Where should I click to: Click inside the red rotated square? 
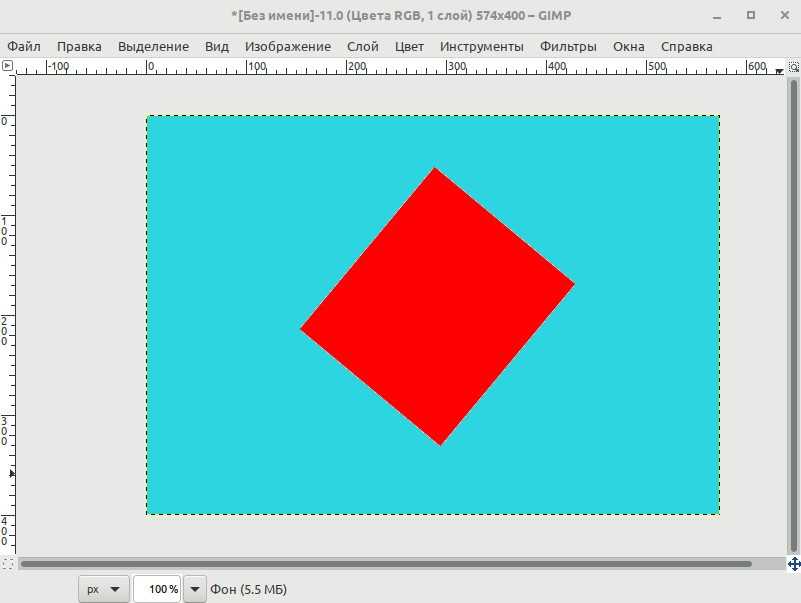[437, 305]
